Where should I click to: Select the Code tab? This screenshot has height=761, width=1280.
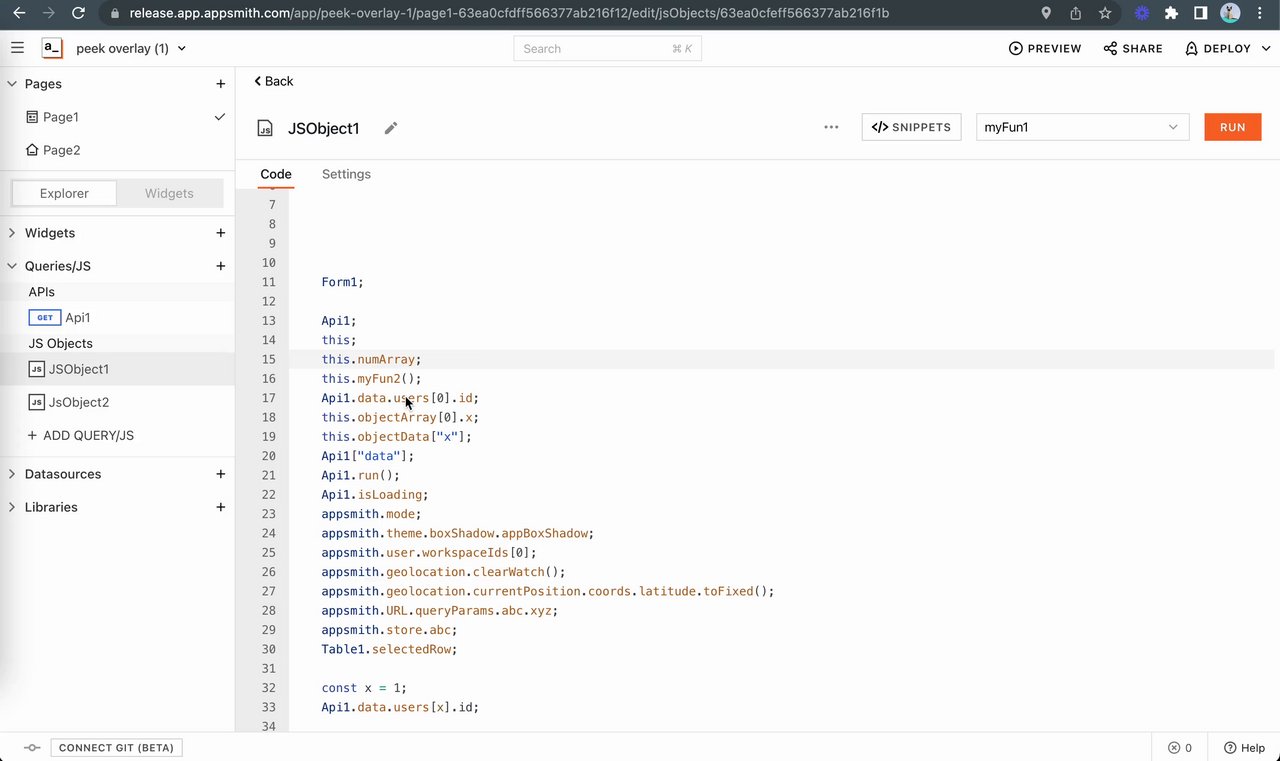pos(276,174)
